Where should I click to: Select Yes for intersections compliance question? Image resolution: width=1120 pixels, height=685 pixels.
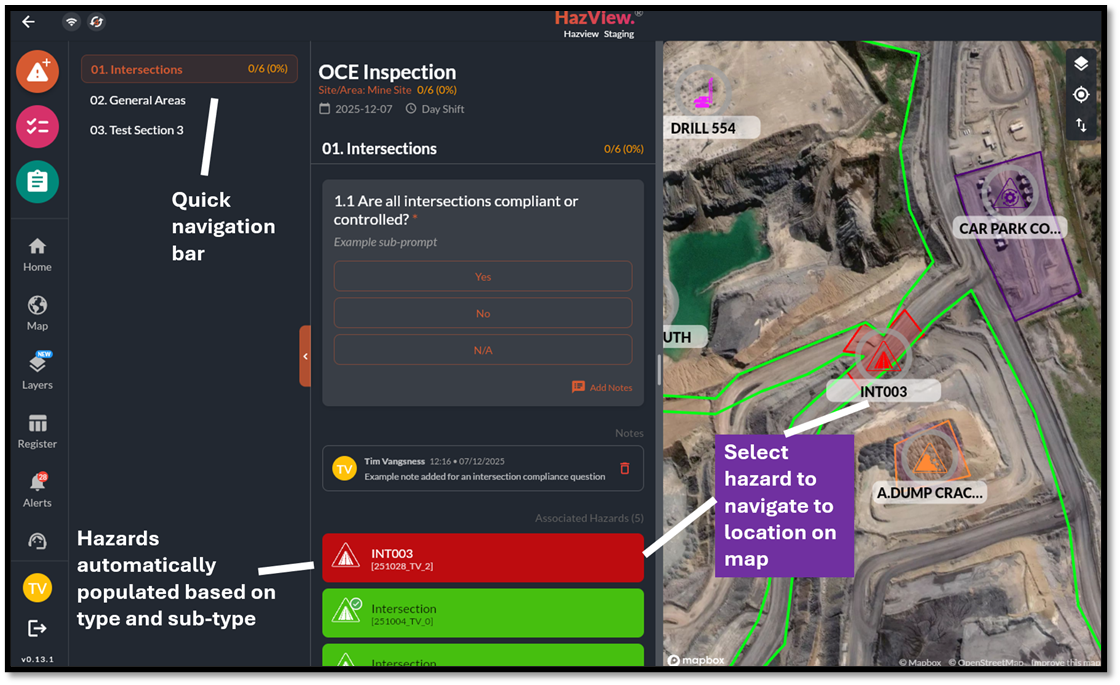(x=483, y=276)
